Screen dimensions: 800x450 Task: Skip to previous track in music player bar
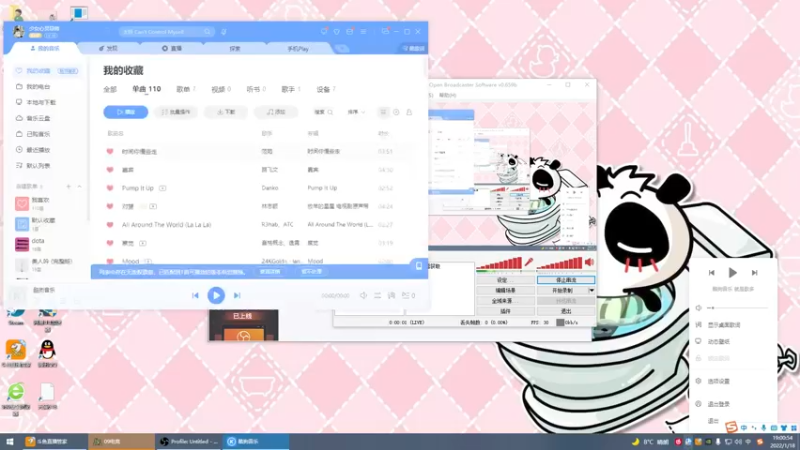click(x=195, y=295)
